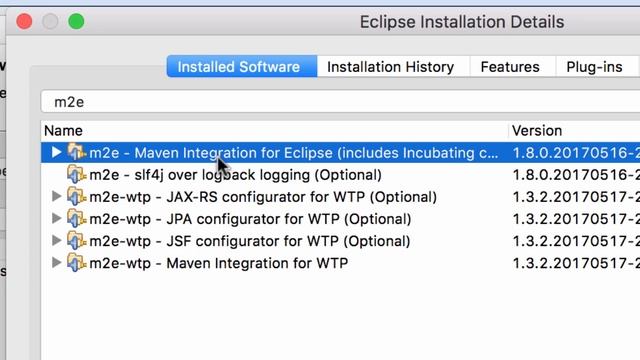
Task: Expand the m2e-wtp Maven Integration for WTP row
Action: point(56,262)
